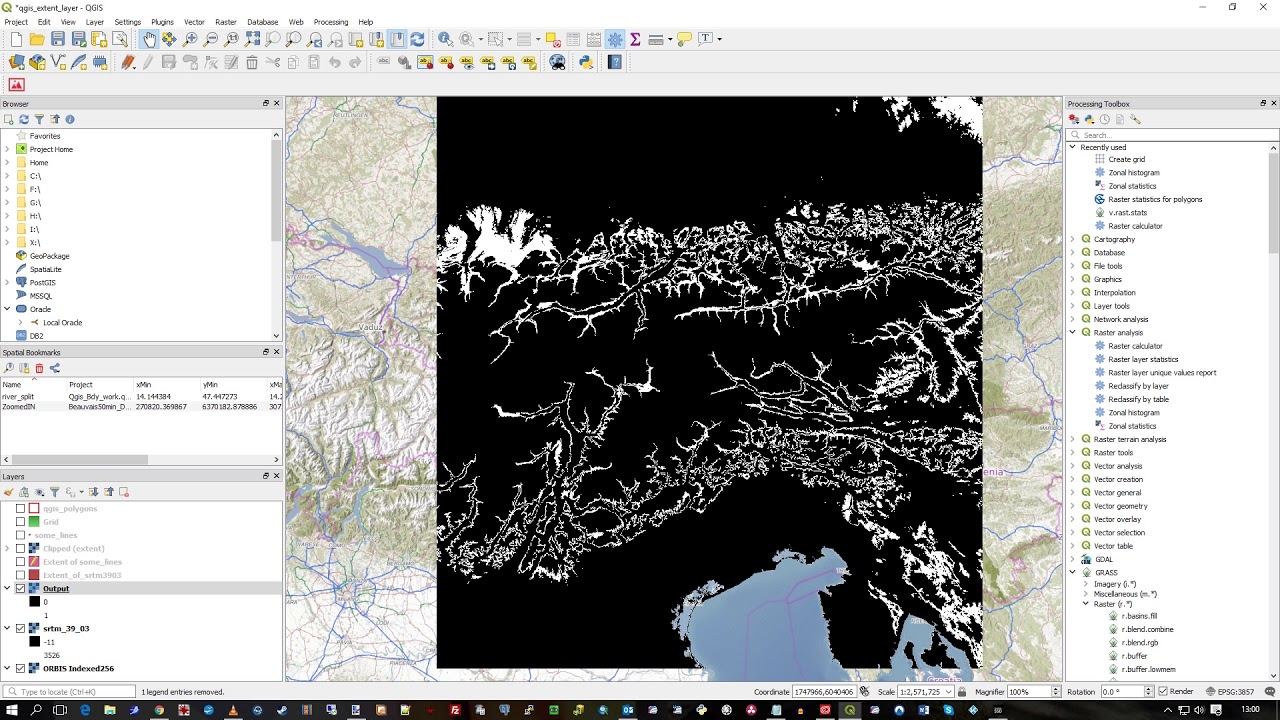Open the Processing menu
The height and width of the screenshot is (720, 1280).
tap(331, 22)
